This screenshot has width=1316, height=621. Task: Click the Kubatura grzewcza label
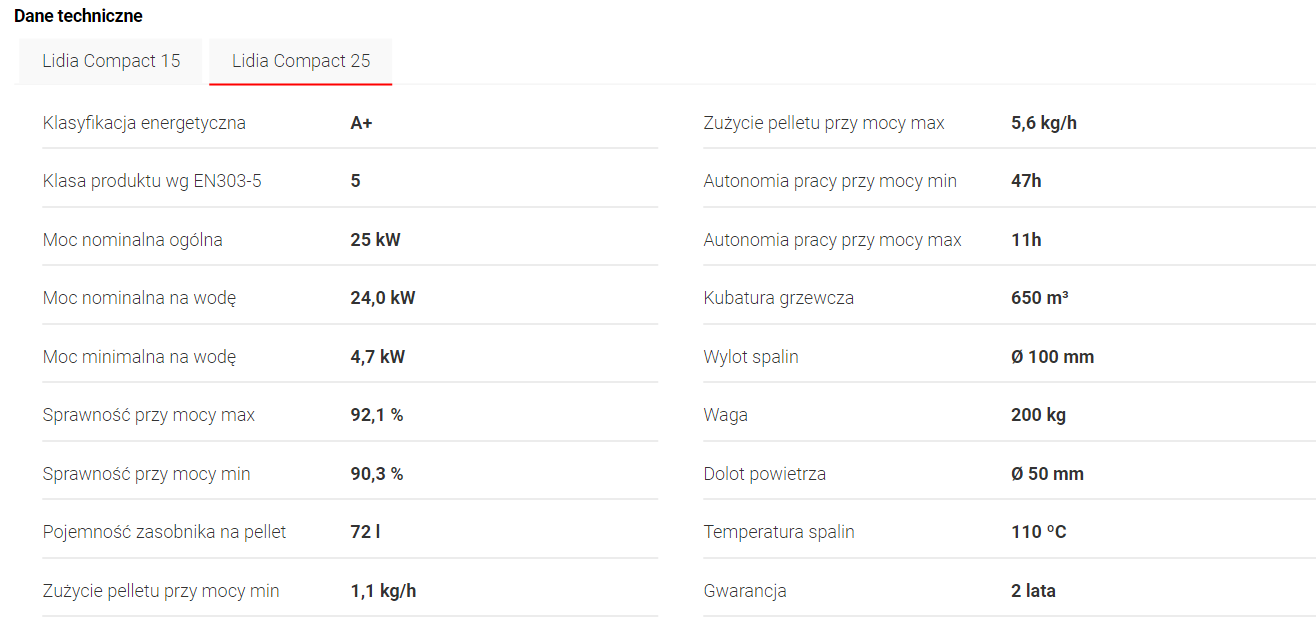[x=779, y=298]
